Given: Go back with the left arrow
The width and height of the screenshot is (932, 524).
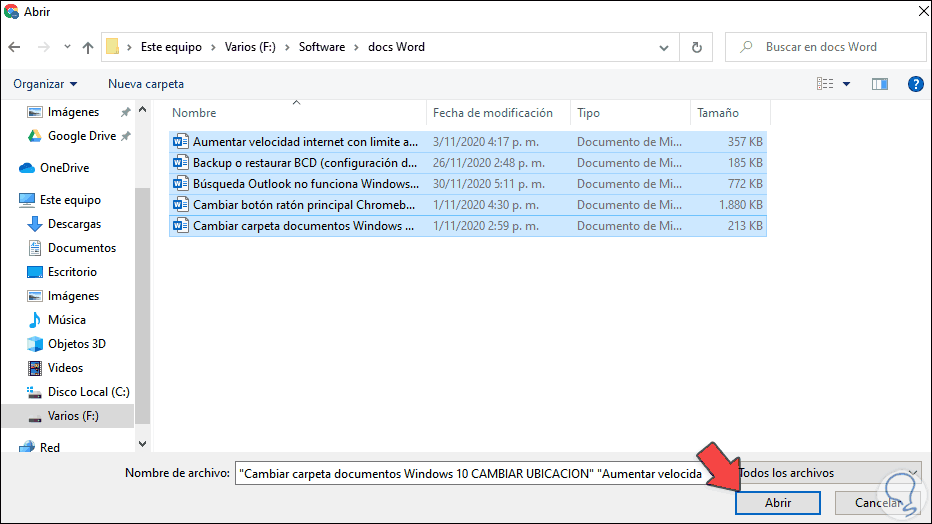Looking at the screenshot, I should (x=15, y=47).
